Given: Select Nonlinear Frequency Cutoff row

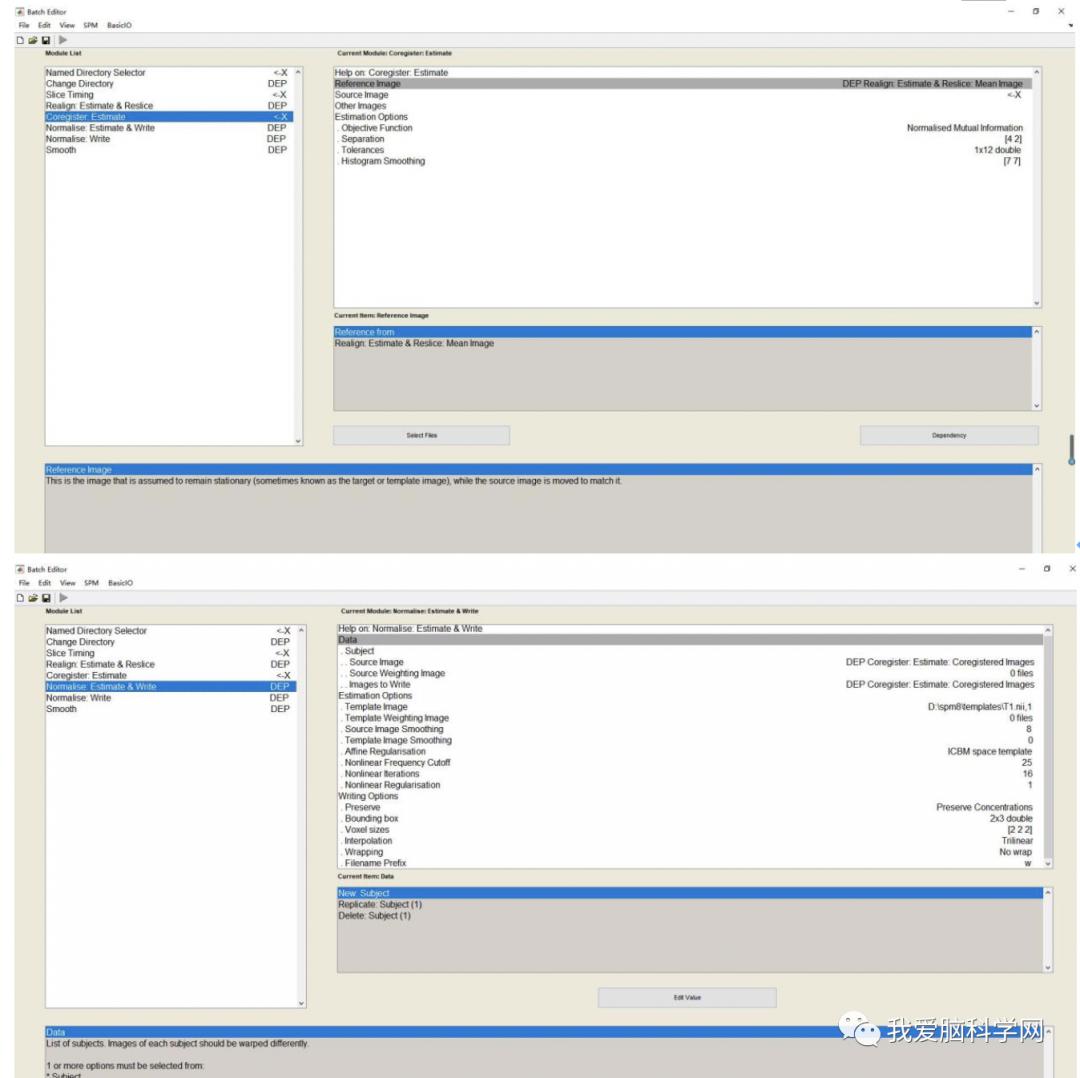Looking at the screenshot, I should (690, 763).
